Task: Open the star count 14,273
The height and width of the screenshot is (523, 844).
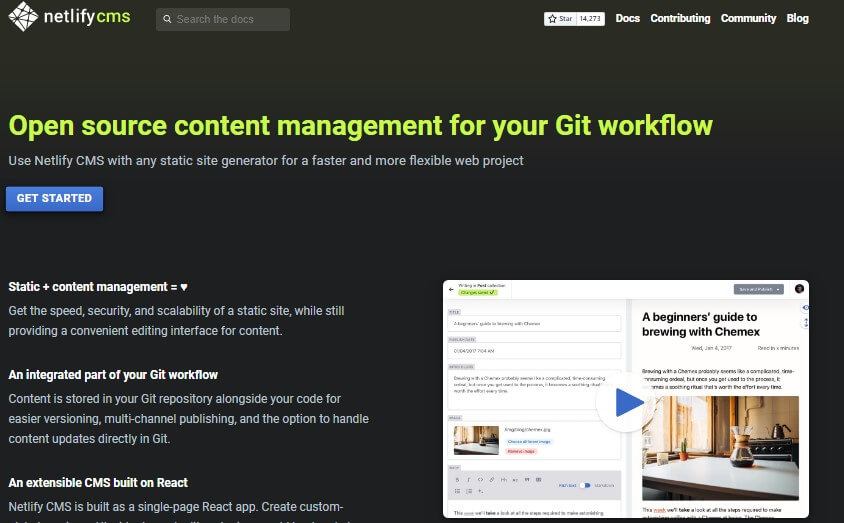Action: click(590, 19)
